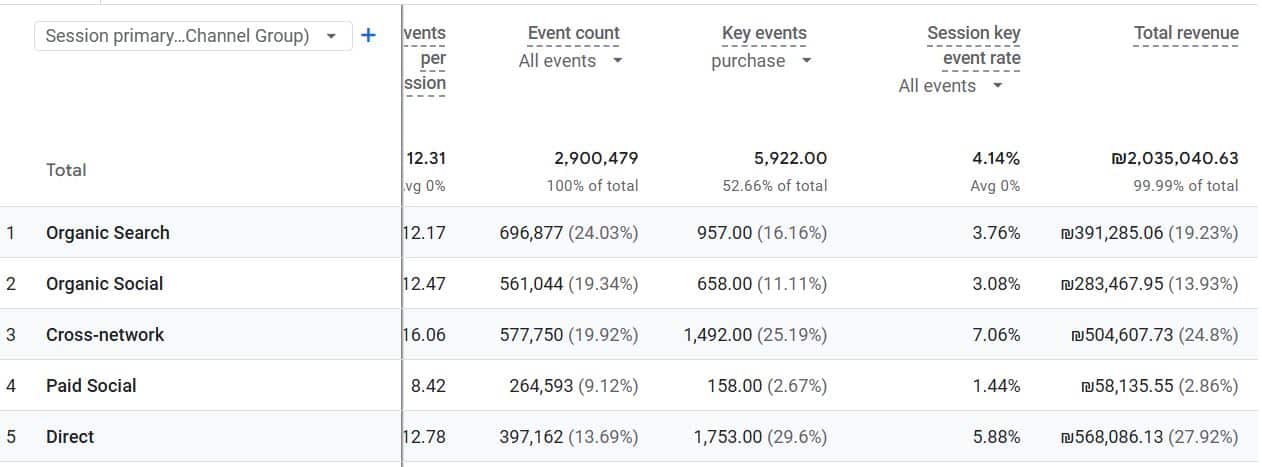Expand the Event count All events dropdown
Screen dimensions: 1262x467
pos(571,61)
